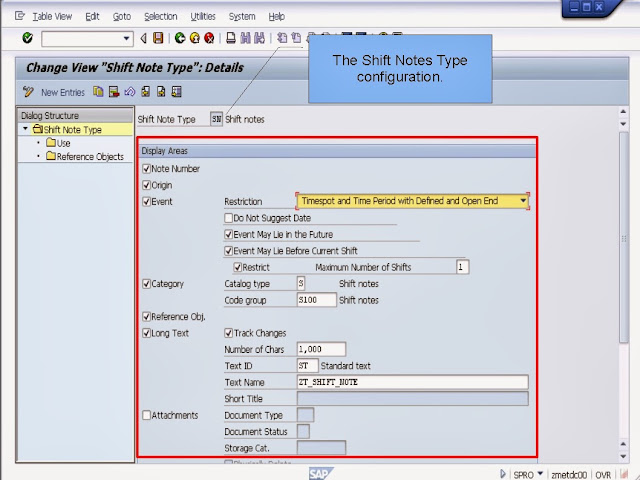This screenshot has width=640, height=480.
Task: Click the Code group field S100
Action: (317, 300)
